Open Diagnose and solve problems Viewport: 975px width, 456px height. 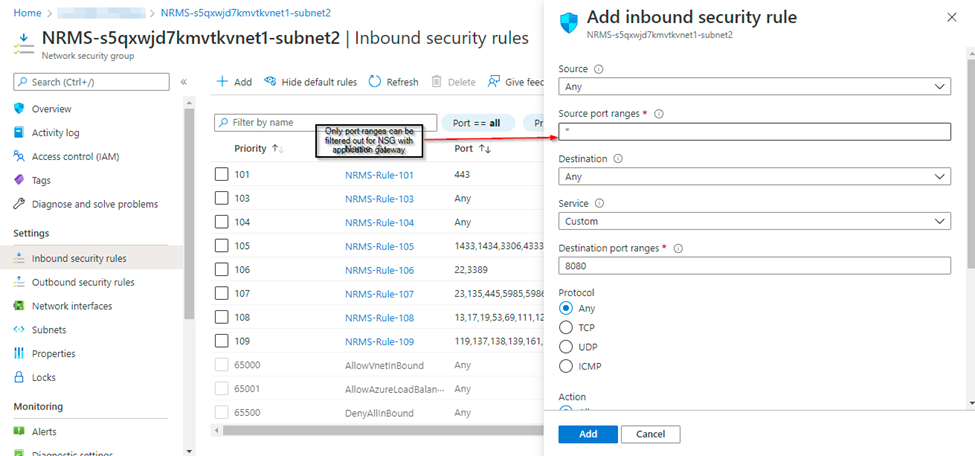pos(94,204)
